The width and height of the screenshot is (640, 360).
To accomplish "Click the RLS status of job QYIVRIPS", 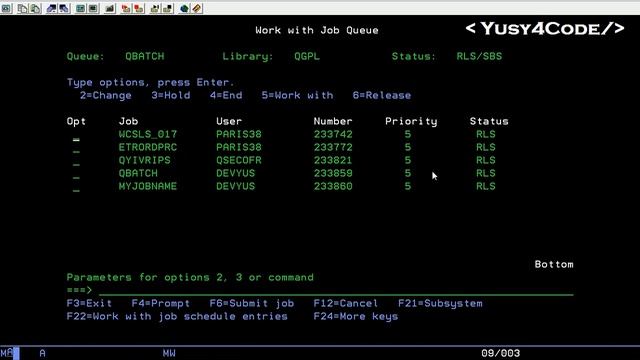I will point(486,160).
